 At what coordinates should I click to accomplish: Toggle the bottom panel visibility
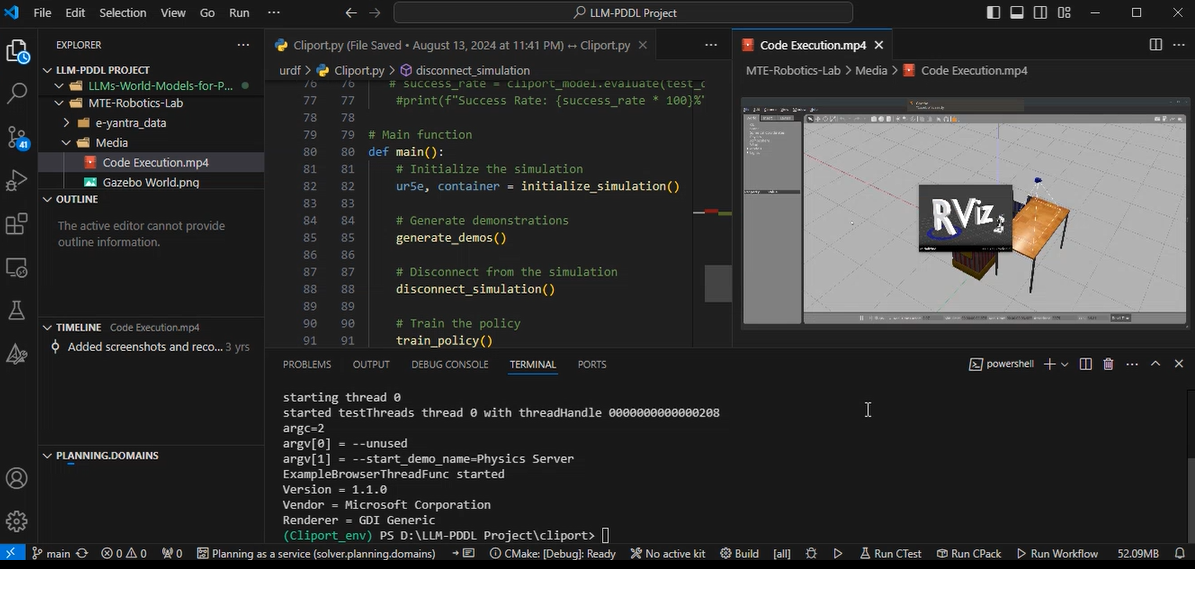coord(1017,13)
